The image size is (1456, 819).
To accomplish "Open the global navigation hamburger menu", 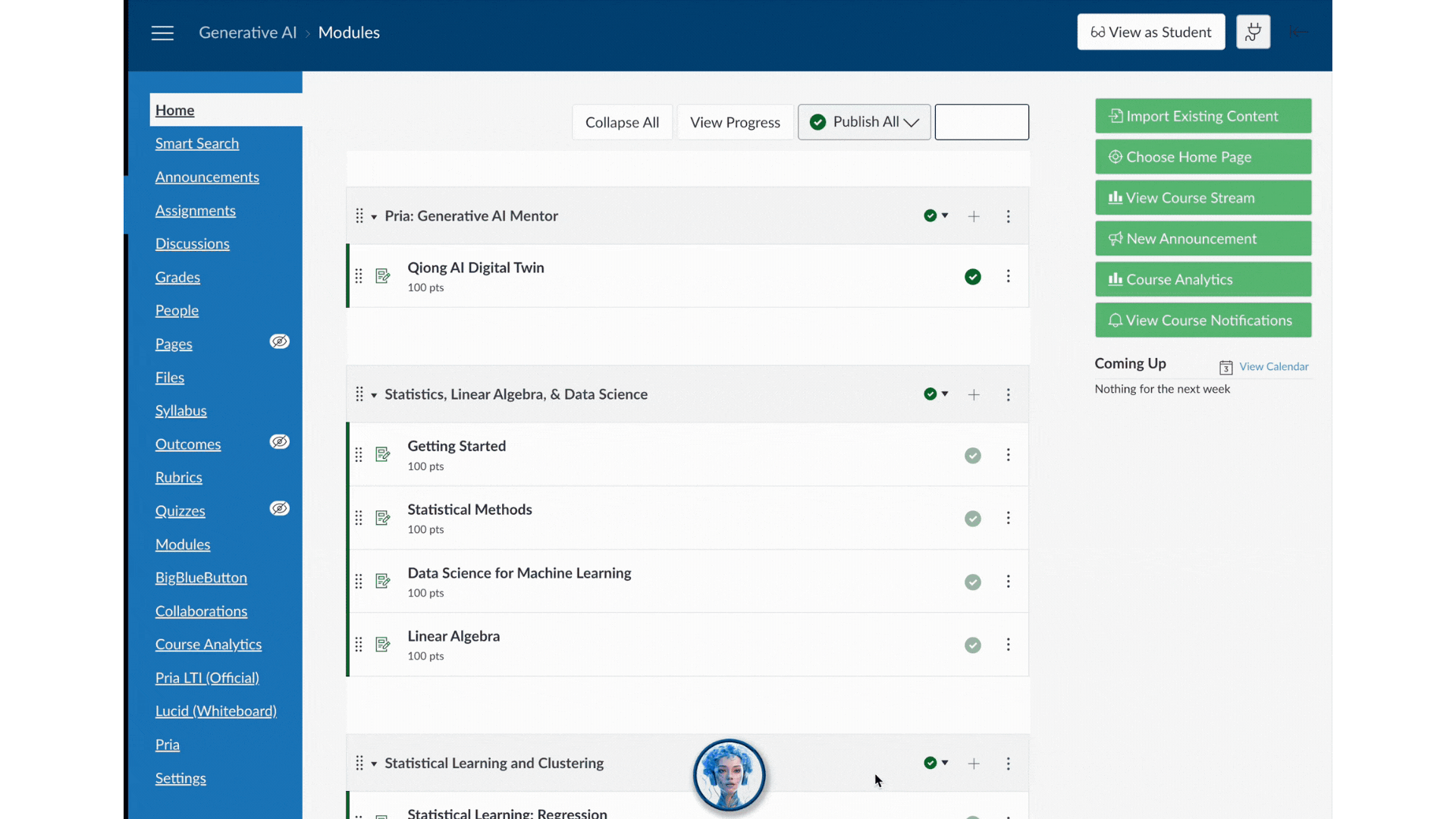I will point(162,33).
